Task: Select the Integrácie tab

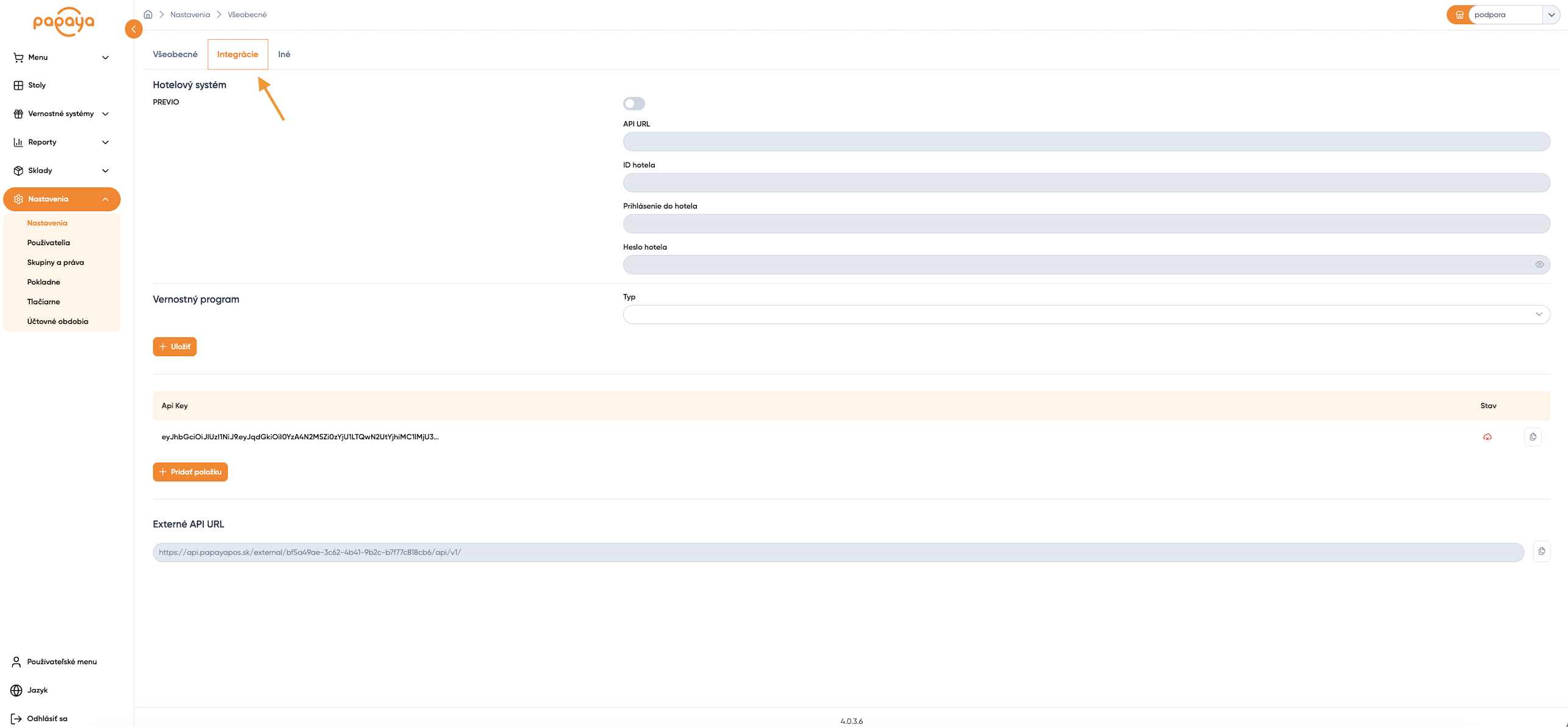Action: 238,54
